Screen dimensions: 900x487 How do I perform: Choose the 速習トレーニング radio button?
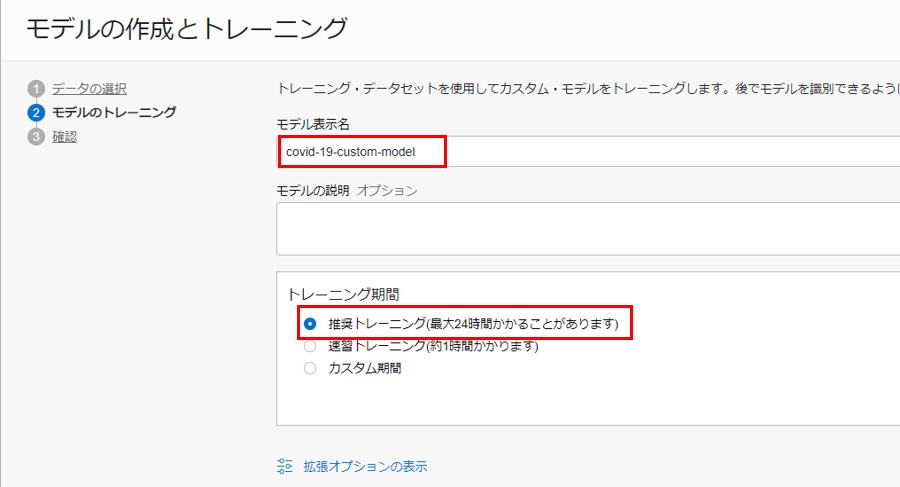tap(310, 346)
